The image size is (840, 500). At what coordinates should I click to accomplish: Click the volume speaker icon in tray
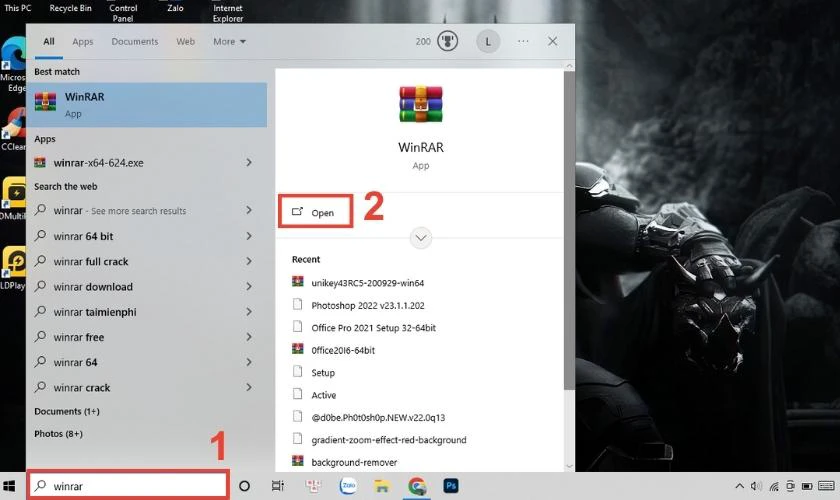pos(756,486)
